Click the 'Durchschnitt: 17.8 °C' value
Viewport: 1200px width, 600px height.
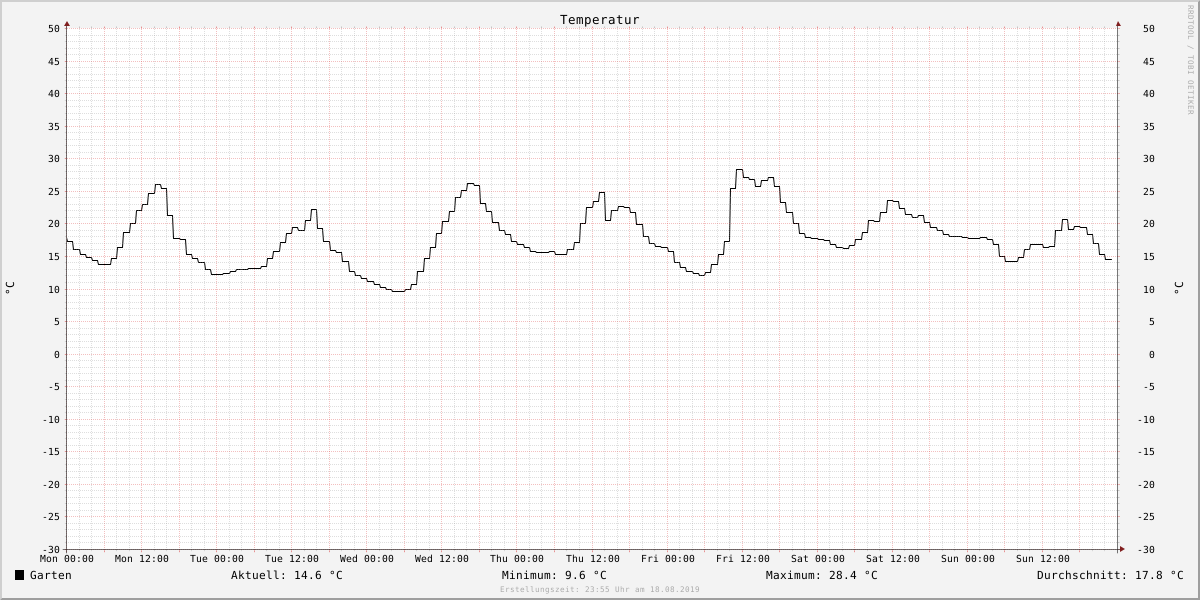click(1110, 575)
